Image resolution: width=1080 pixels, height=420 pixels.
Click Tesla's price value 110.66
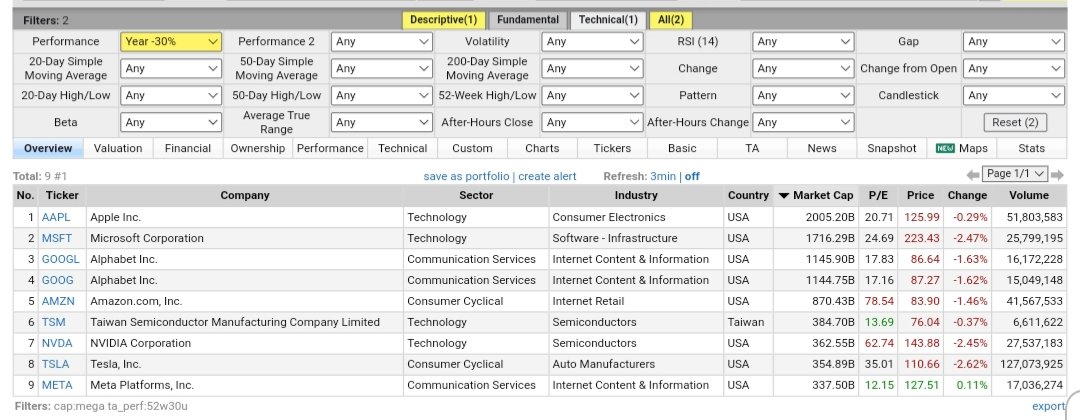point(922,364)
